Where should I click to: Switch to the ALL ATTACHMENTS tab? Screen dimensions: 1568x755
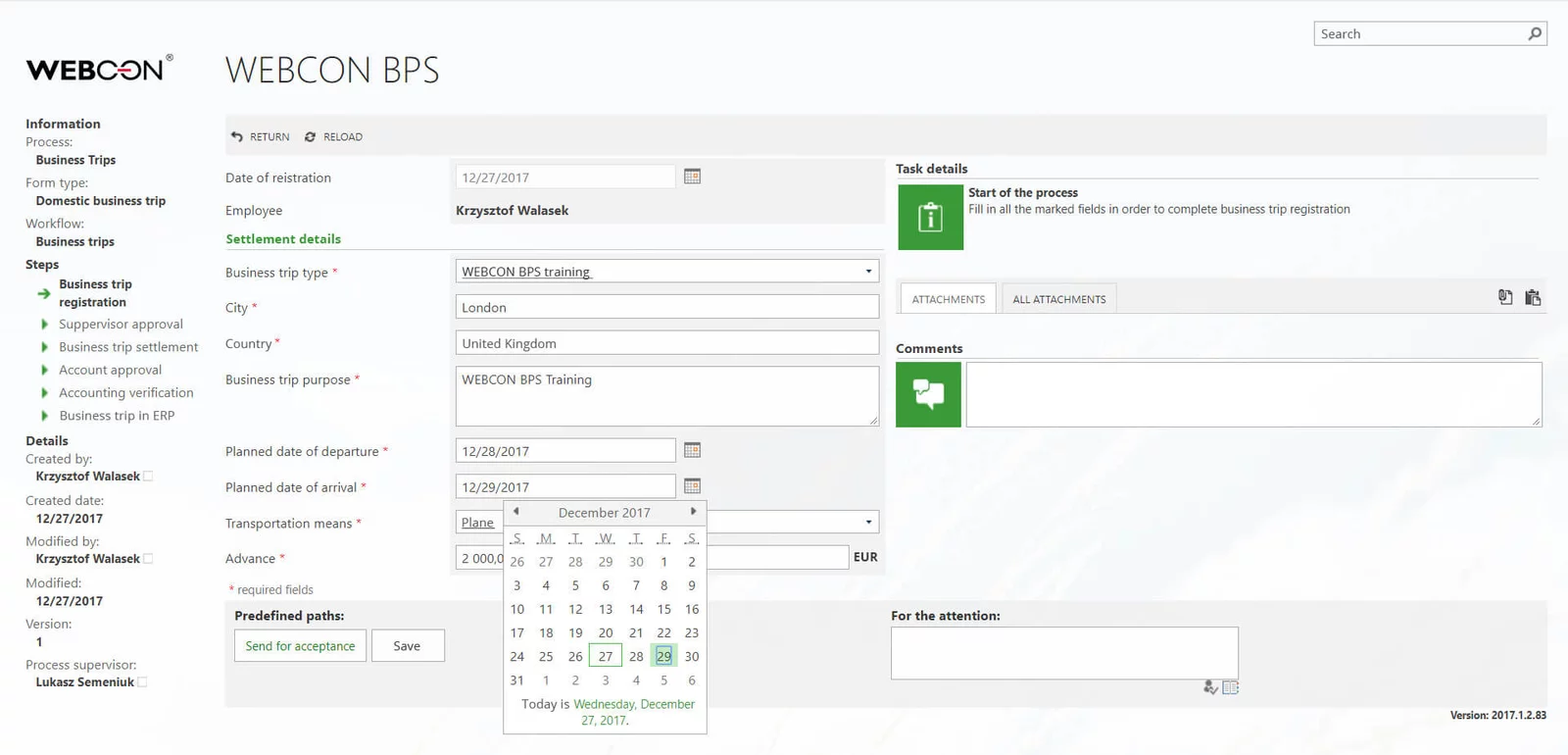[x=1059, y=299]
